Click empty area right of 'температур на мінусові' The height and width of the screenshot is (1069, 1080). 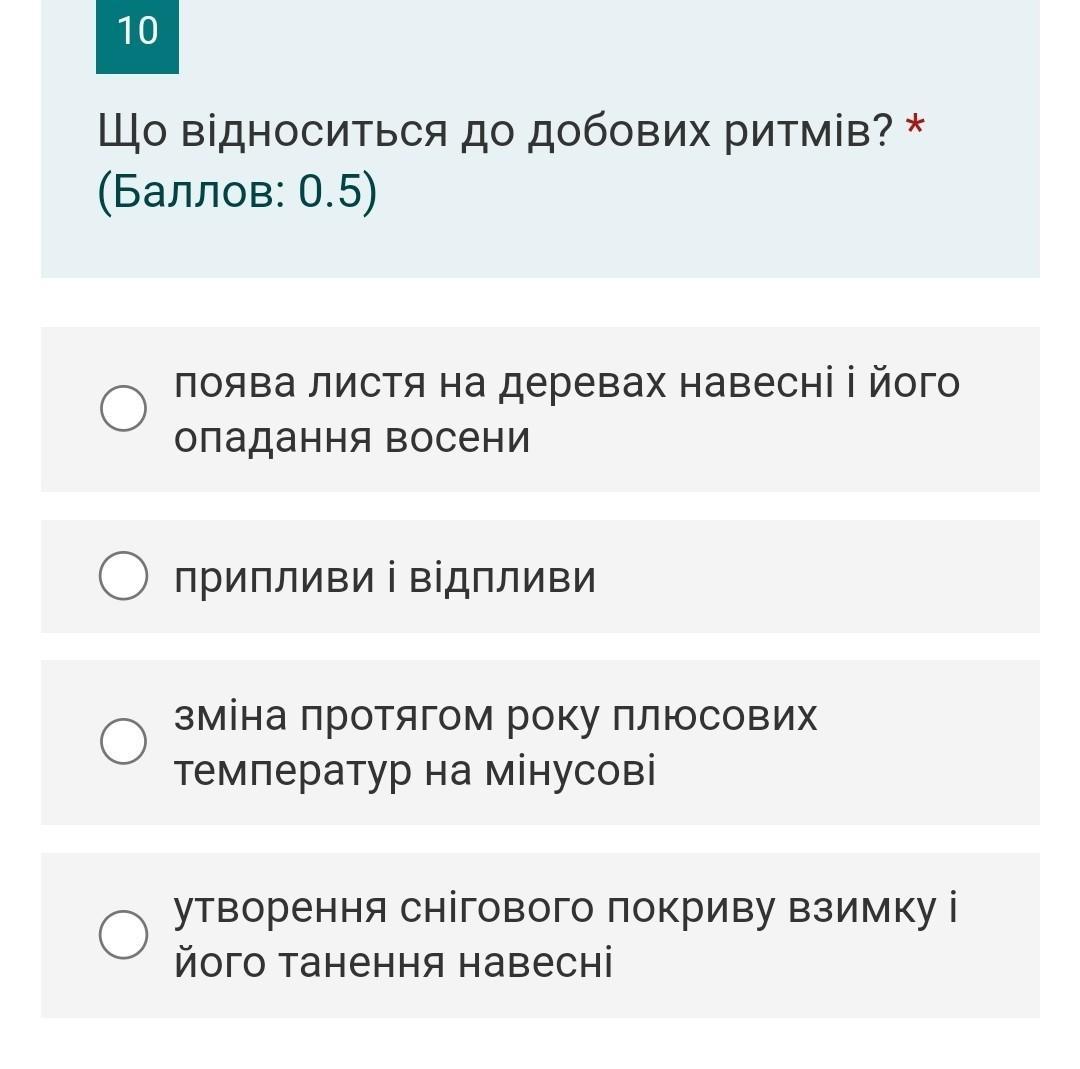(x=847, y=771)
